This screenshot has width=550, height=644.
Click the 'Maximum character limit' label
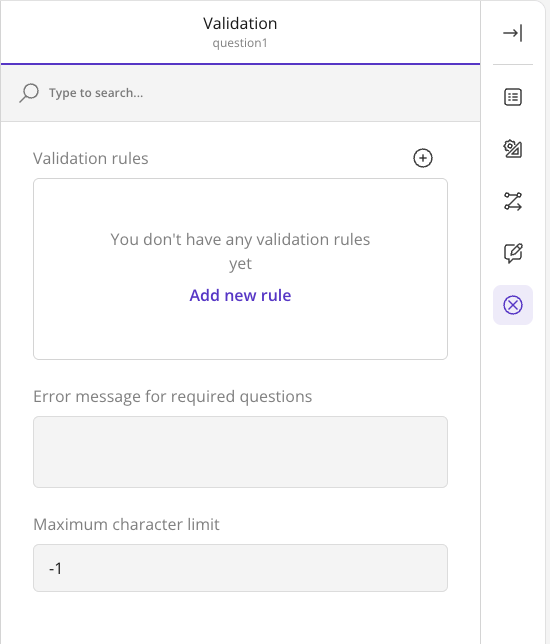127,524
